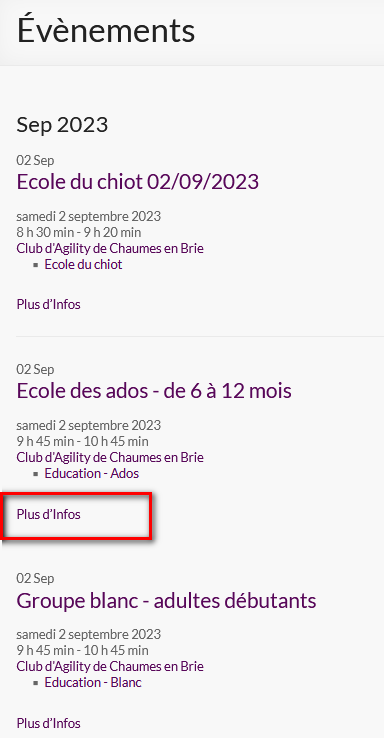This screenshot has width=384, height=738.
Task: Click the 8 h 30 min - 9 h 20 min time
Action: click(x=79, y=232)
